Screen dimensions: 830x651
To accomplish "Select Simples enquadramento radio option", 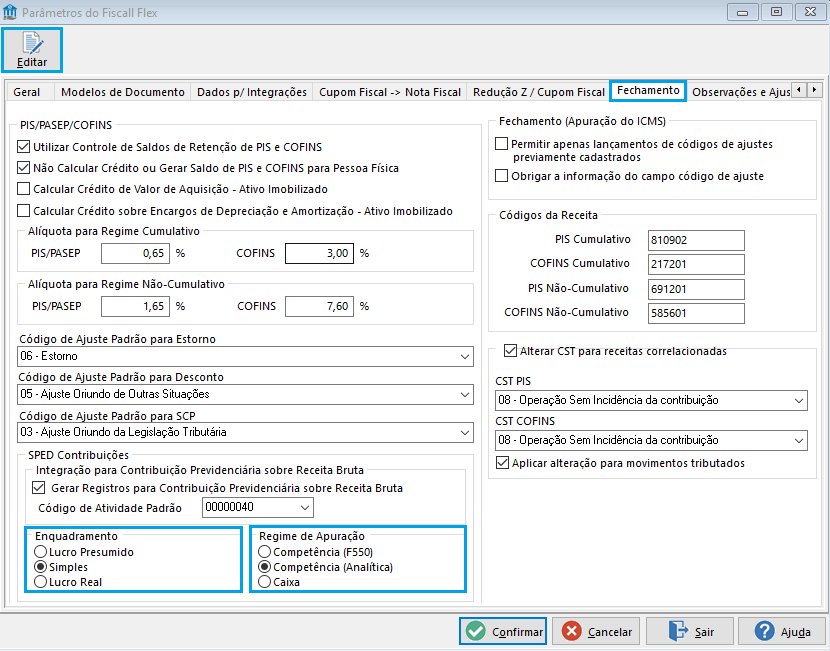I will coord(40,566).
